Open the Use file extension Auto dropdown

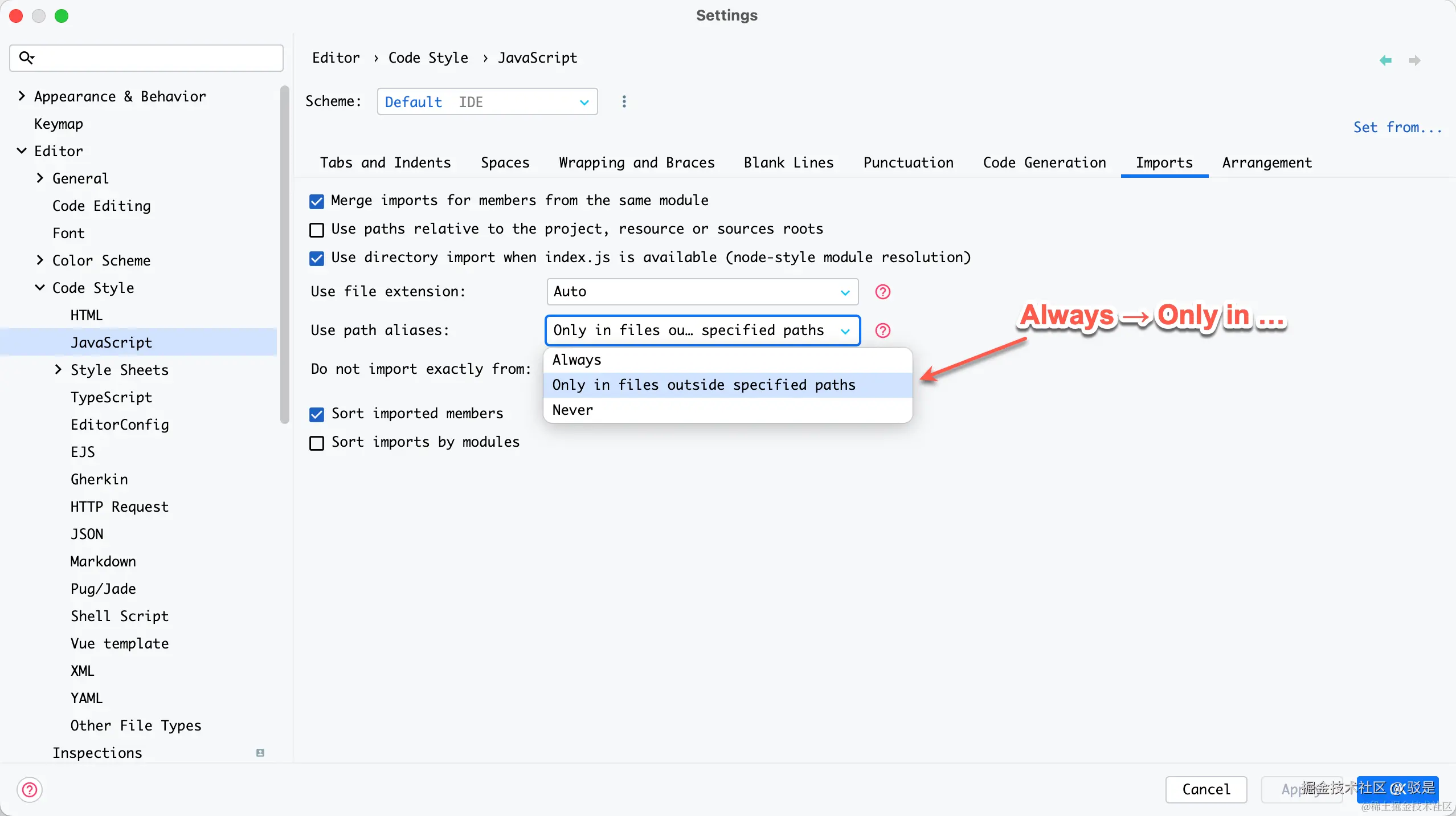pos(702,292)
